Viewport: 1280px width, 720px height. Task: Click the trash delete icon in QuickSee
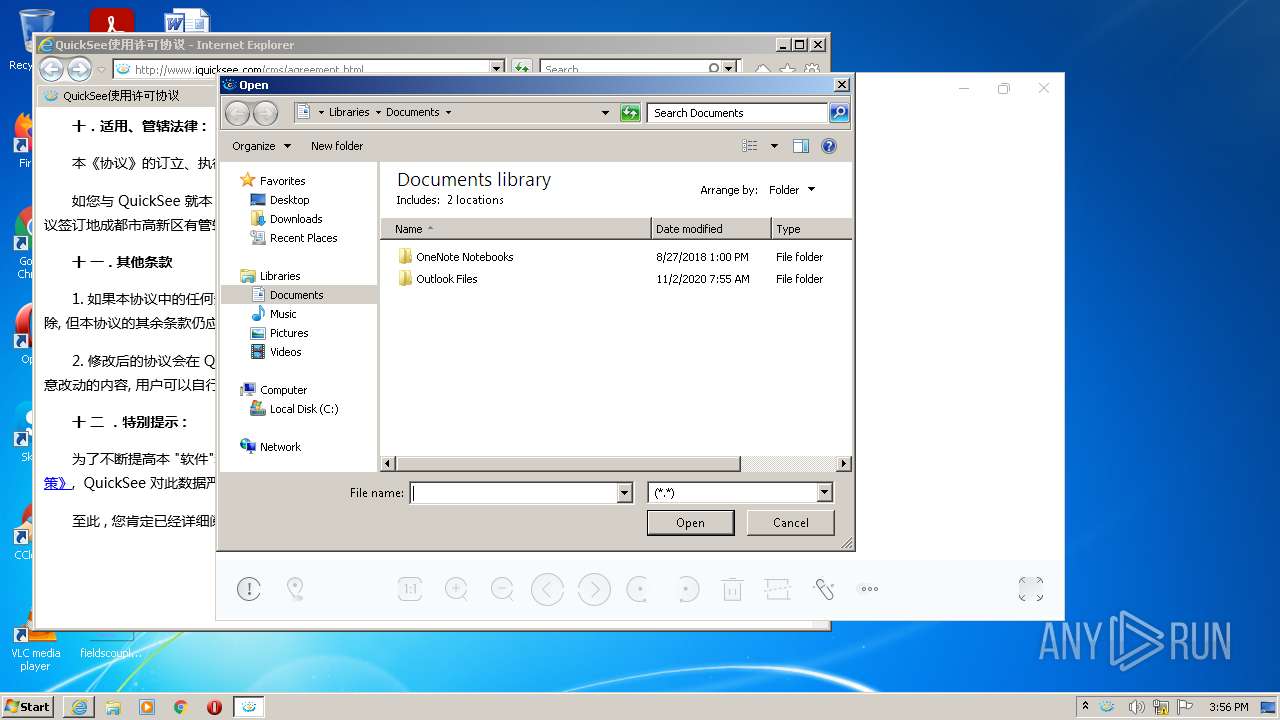click(732, 589)
